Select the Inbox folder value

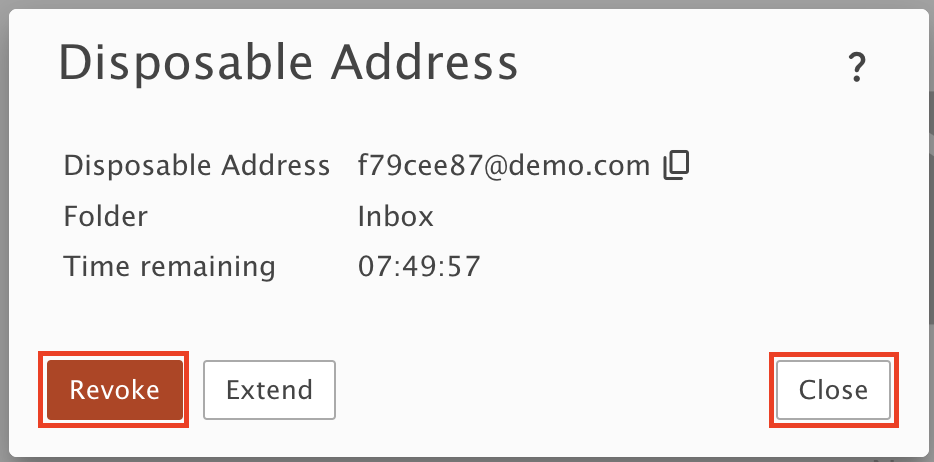pyautogui.click(x=396, y=217)
